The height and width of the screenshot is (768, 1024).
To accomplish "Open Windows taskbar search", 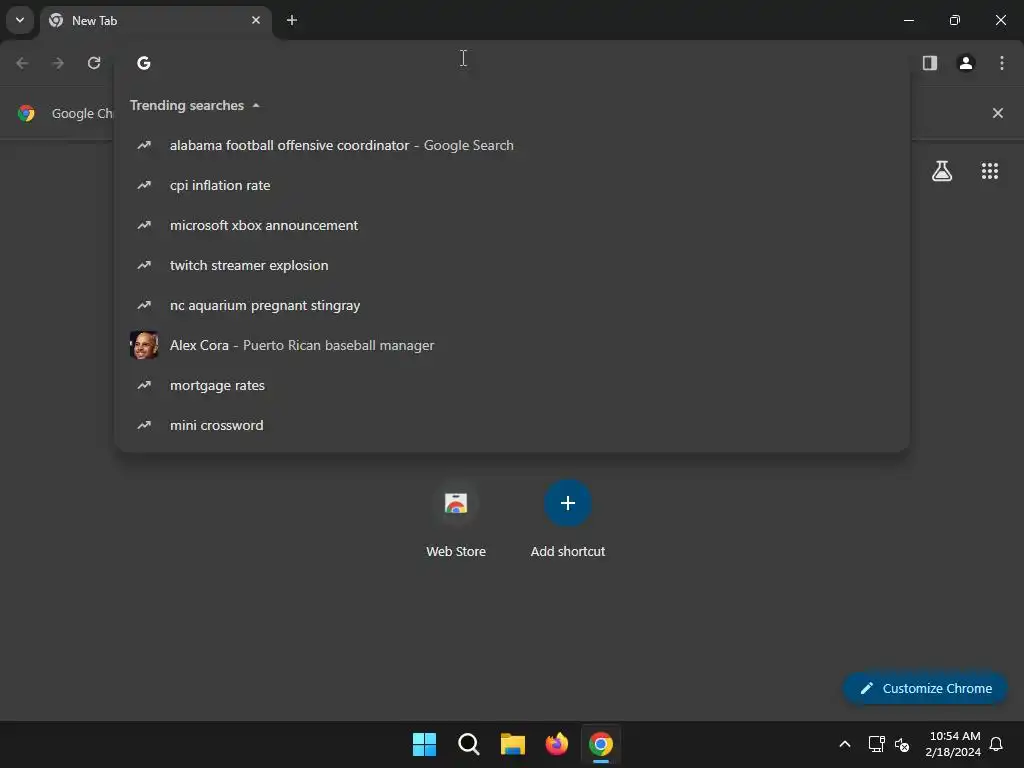I will (x=468, y=744).
